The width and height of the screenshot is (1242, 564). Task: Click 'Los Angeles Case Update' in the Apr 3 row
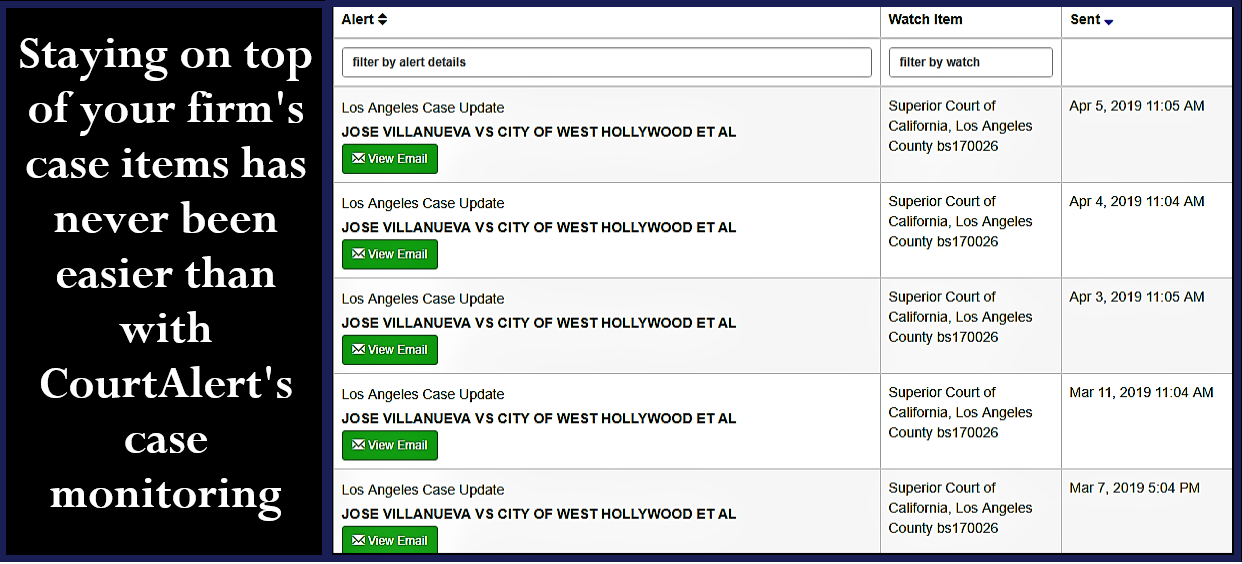tap(423, 299)
